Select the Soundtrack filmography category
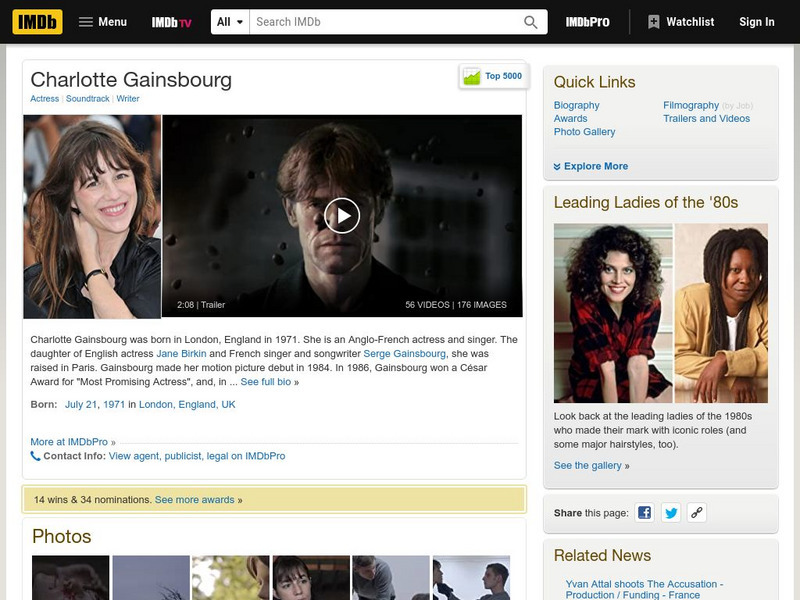Viewport: 800px width, 600px height. coord(90,99)
